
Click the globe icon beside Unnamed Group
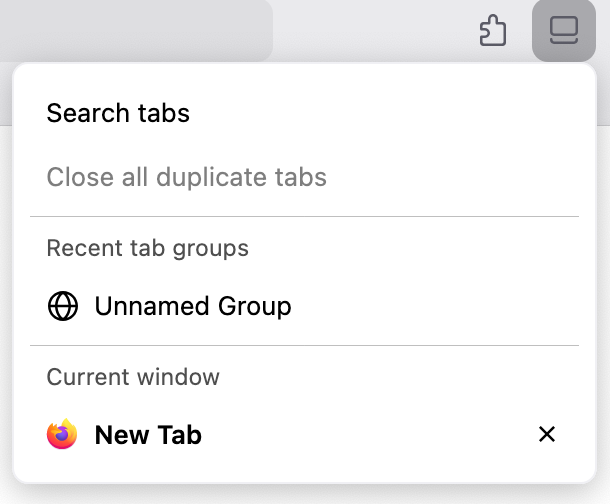[63, 306]
